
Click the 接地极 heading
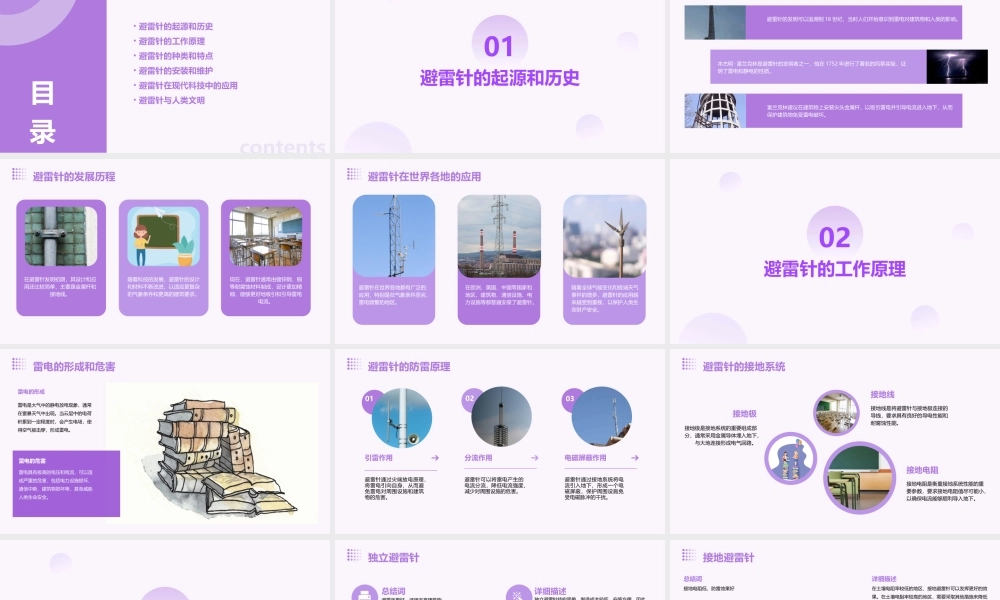pos(744,414)
